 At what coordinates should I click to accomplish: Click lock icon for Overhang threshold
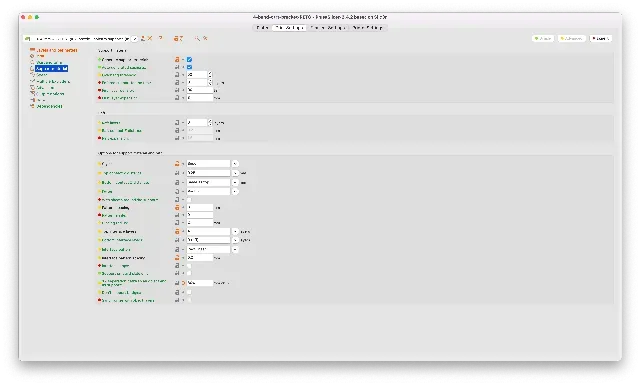(177, 75)
